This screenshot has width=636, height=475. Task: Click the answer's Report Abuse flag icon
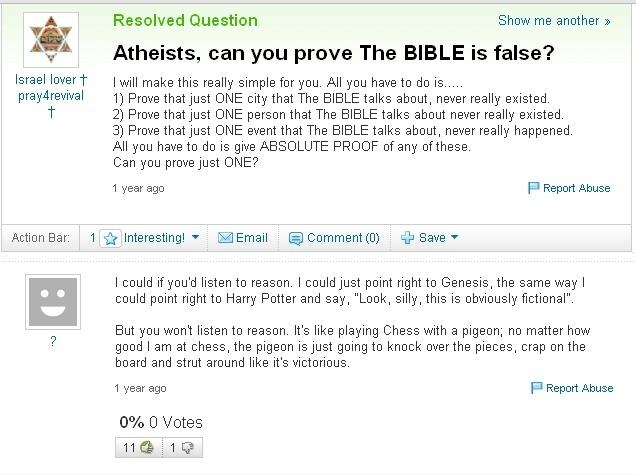point(537,388)
